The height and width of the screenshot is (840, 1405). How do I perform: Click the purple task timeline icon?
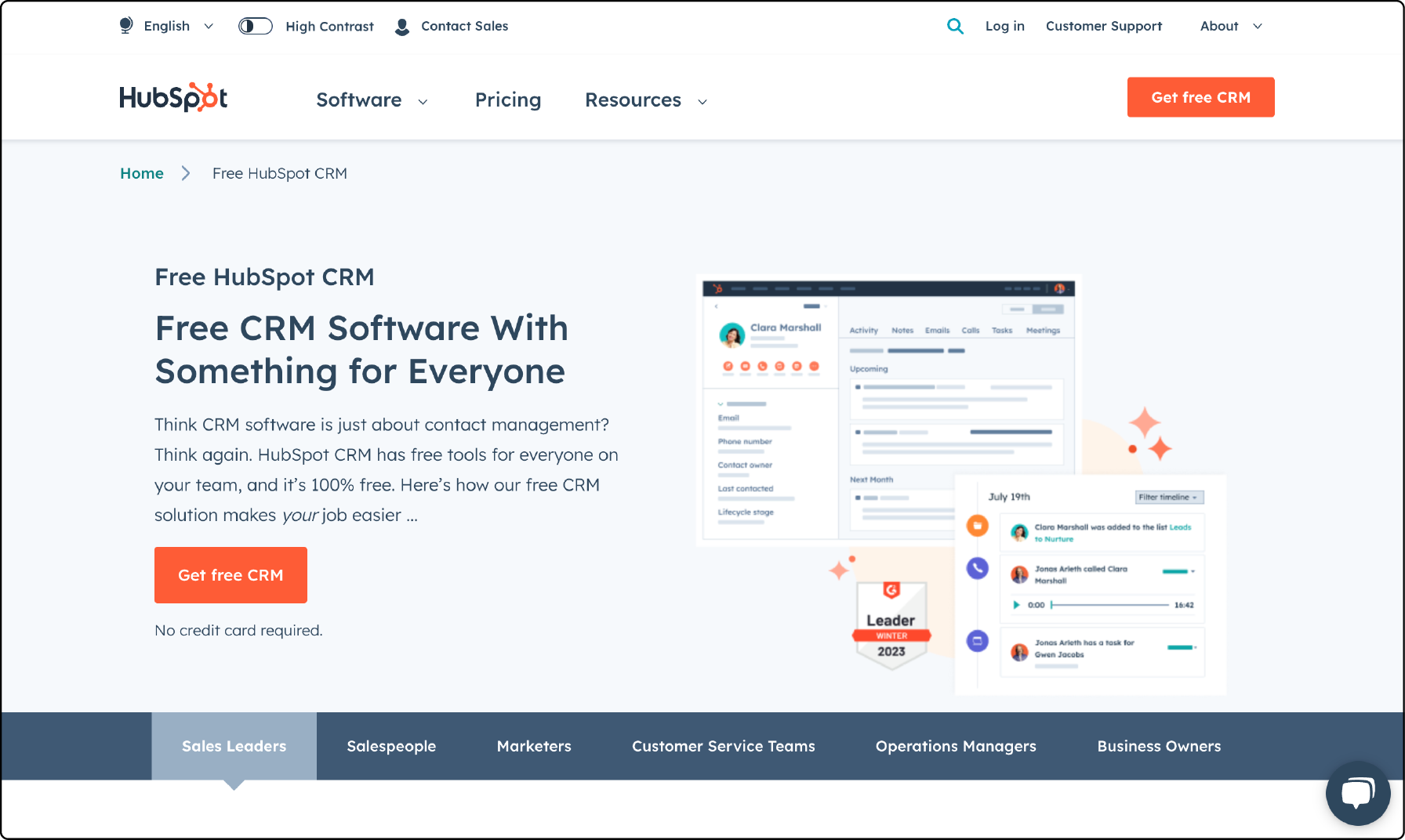(x=977, y=641)
